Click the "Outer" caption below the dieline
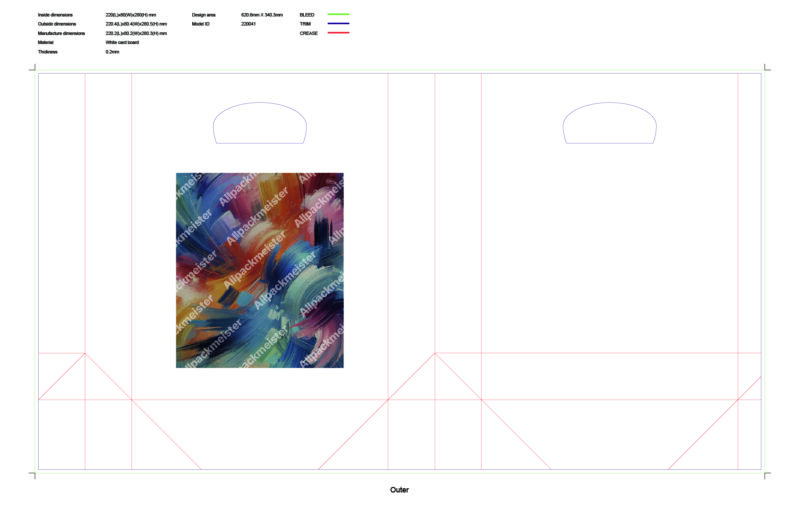800x508 pixels. point(399,490)
